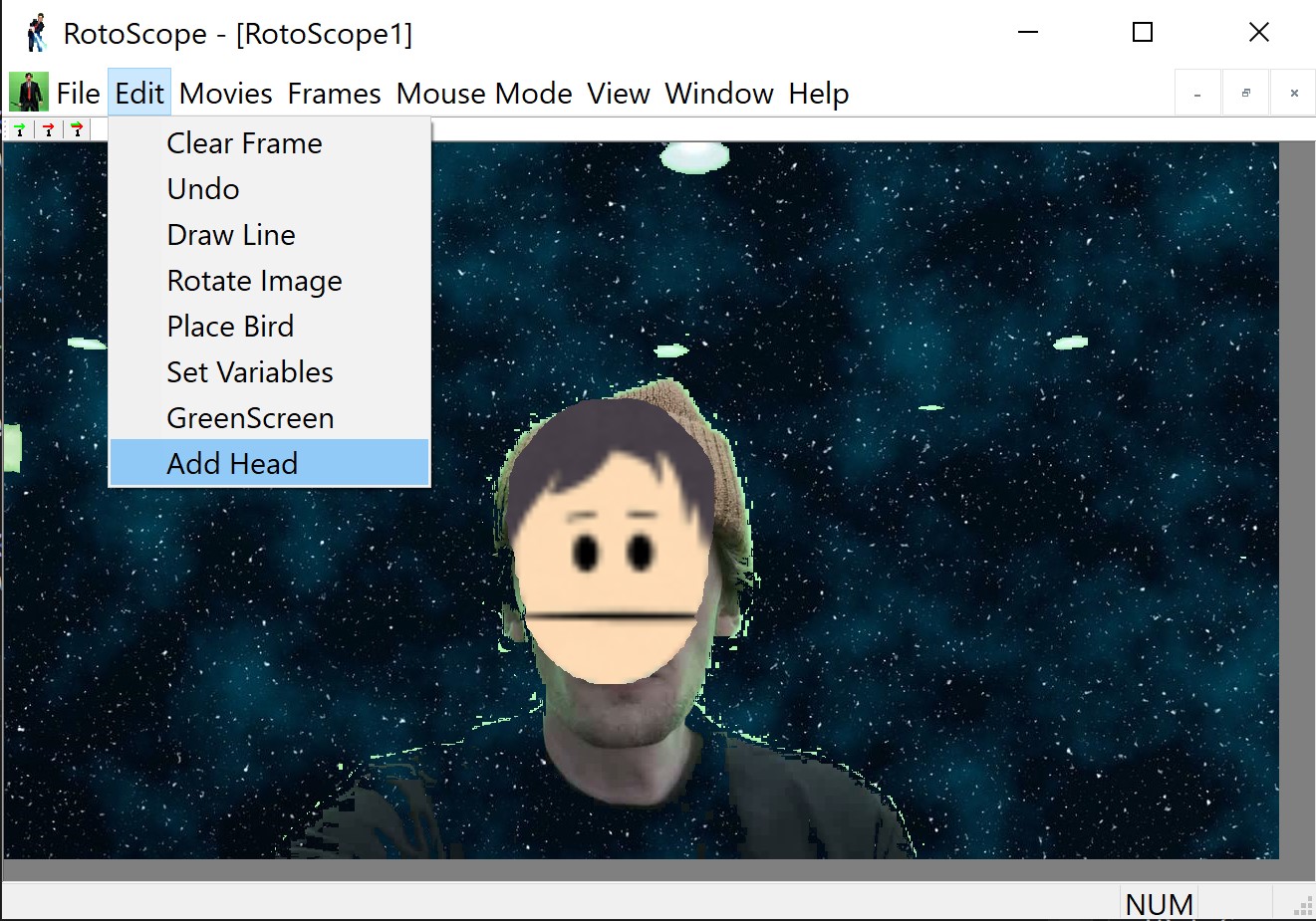This screenshot has width=1316, height=921.
Task: Apply GreenScreen from the Edit menu
Action: pos(250,418)
